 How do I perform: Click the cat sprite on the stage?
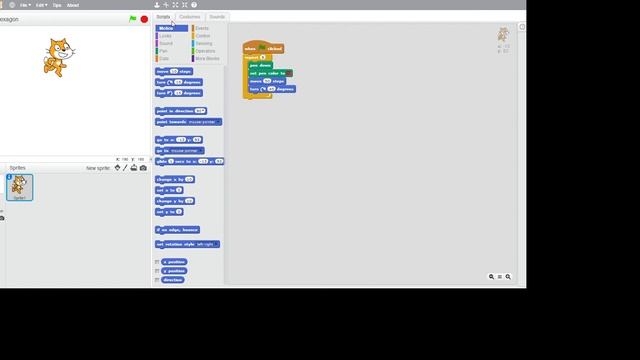click(59, 57)
